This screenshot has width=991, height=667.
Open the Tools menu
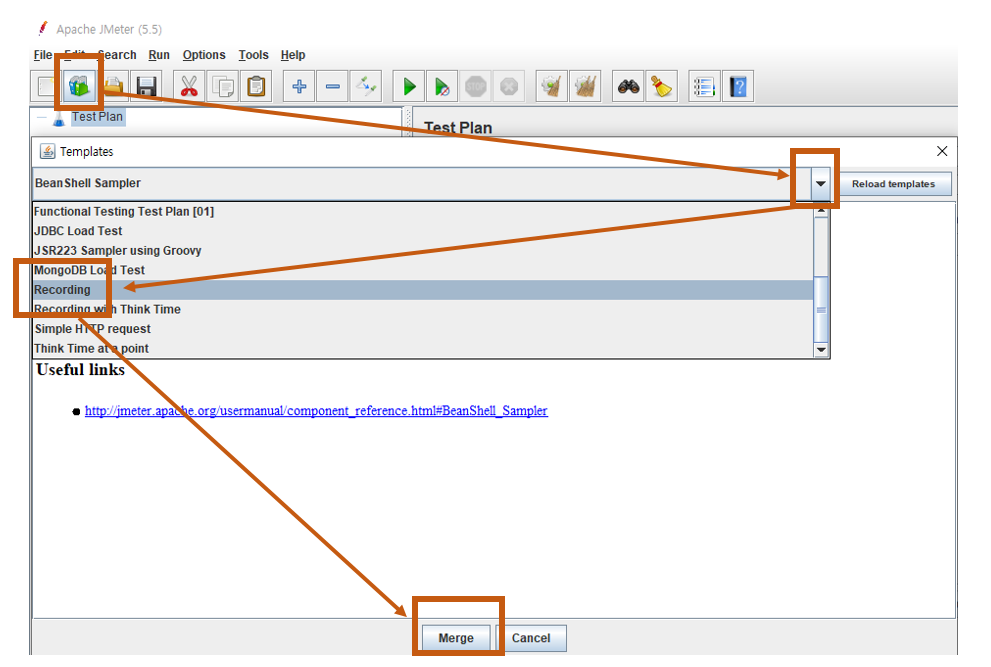click(253, 55)
